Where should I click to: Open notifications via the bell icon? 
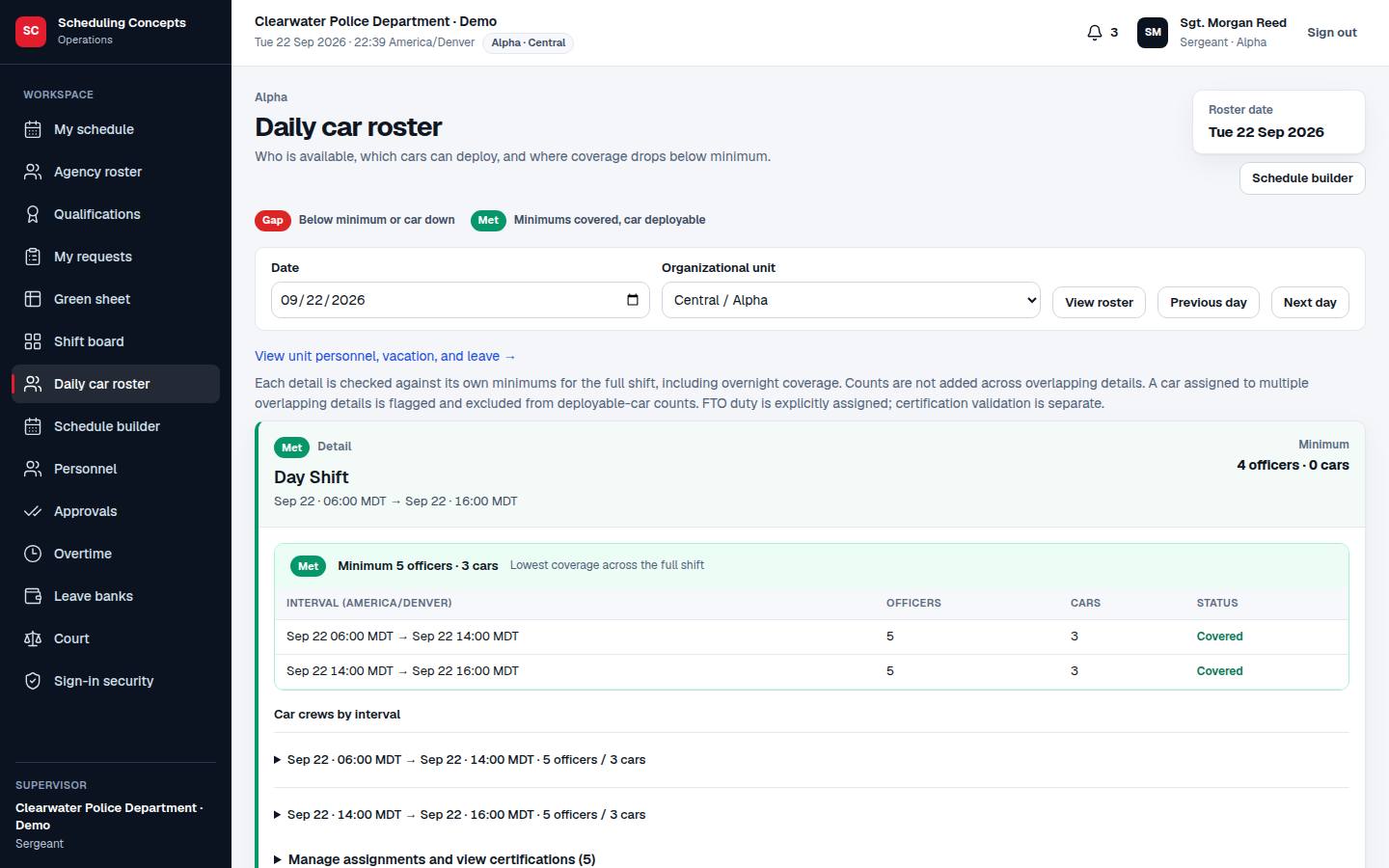click(1095, 33)
